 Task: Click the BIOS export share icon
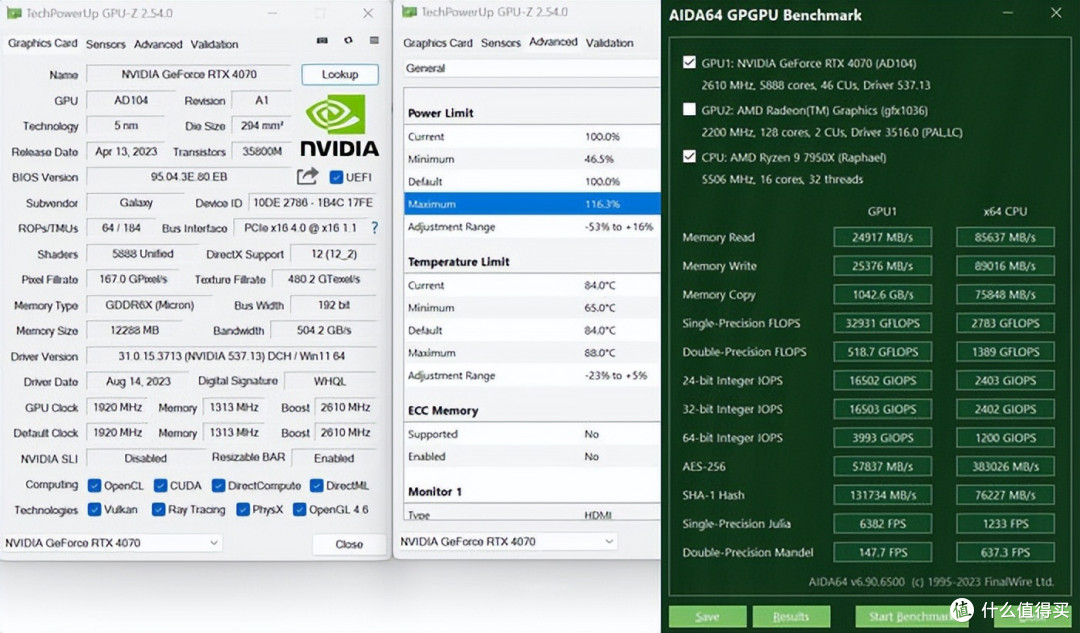(307, 176)
